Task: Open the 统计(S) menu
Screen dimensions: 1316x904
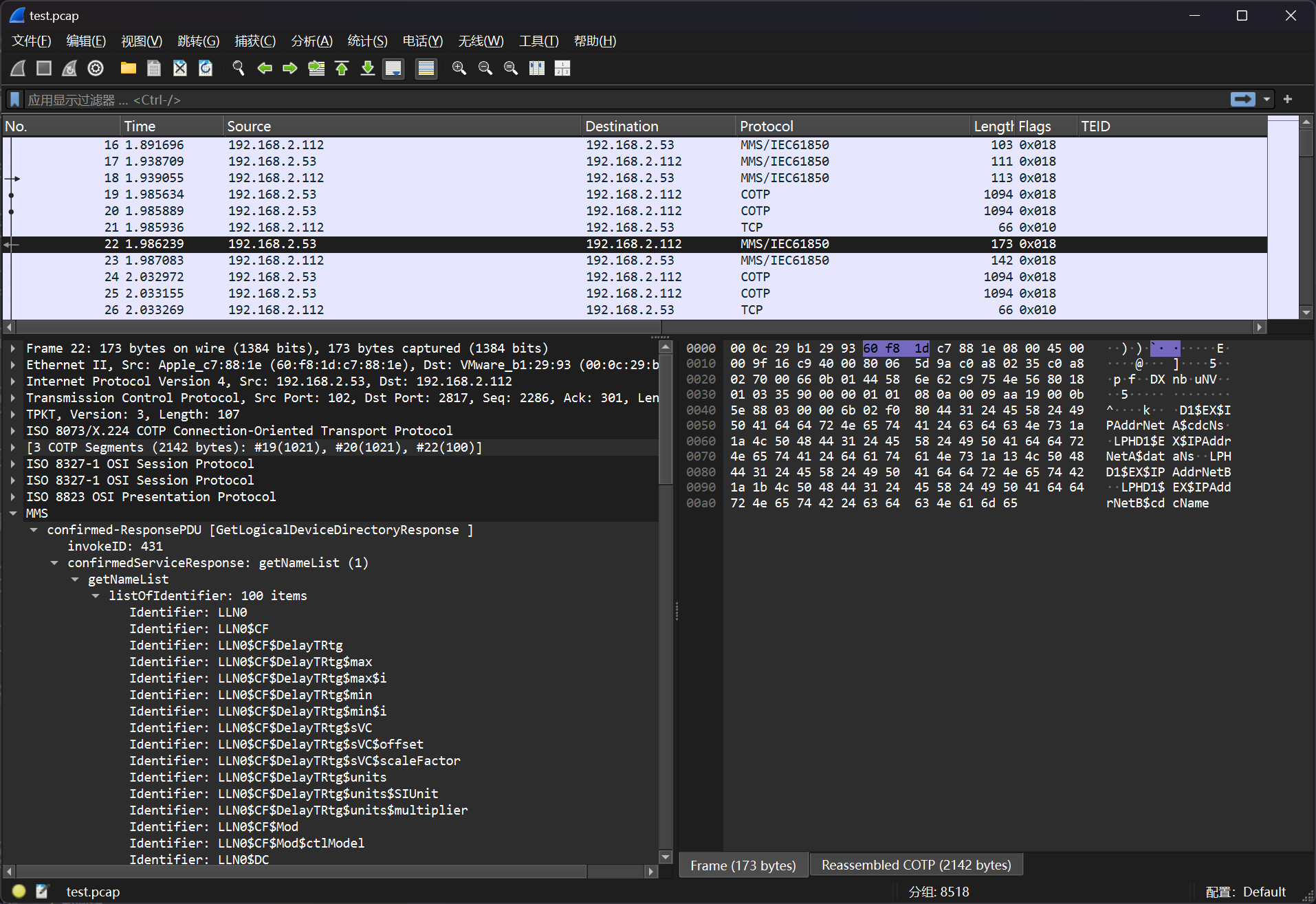Action: [368, 41]
